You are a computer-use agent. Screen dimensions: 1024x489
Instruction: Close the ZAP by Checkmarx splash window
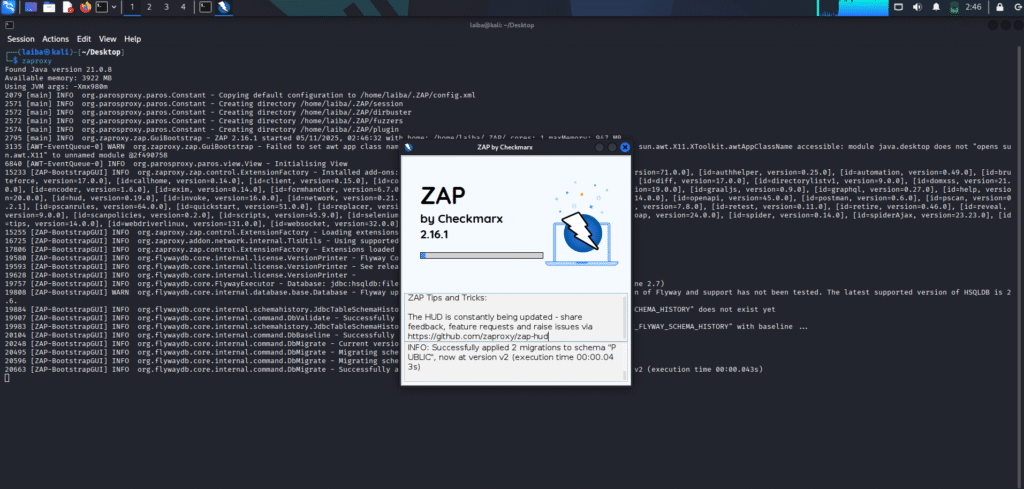pos(625,147)
